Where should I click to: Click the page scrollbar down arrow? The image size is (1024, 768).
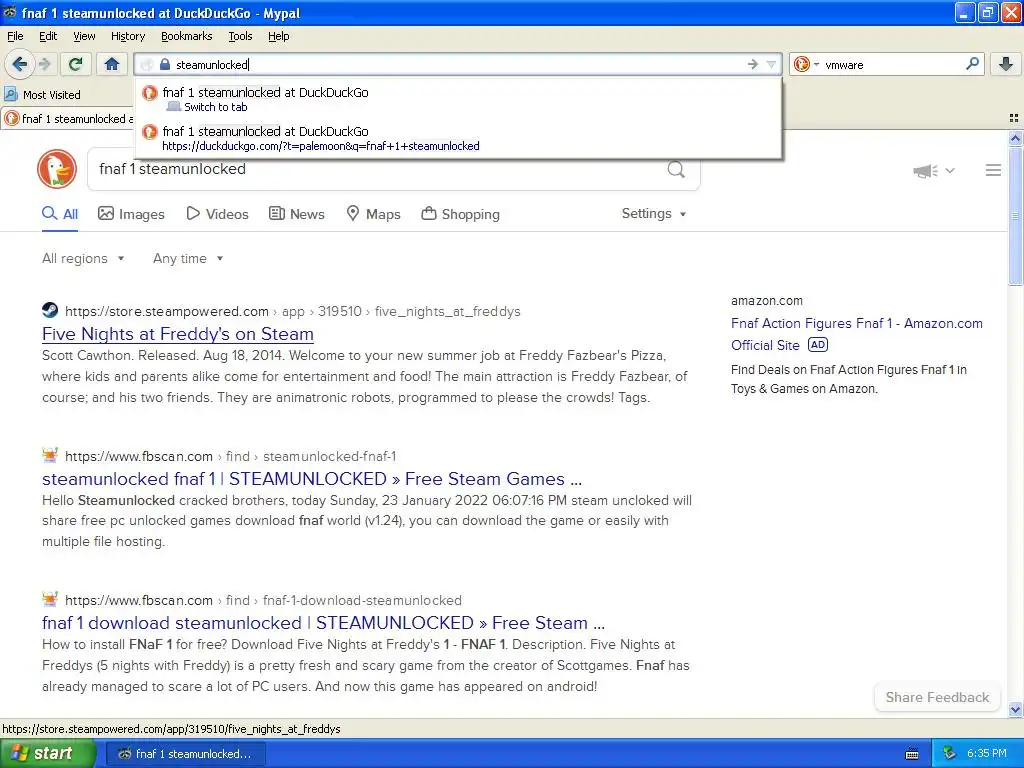(x=1015, y=710)
